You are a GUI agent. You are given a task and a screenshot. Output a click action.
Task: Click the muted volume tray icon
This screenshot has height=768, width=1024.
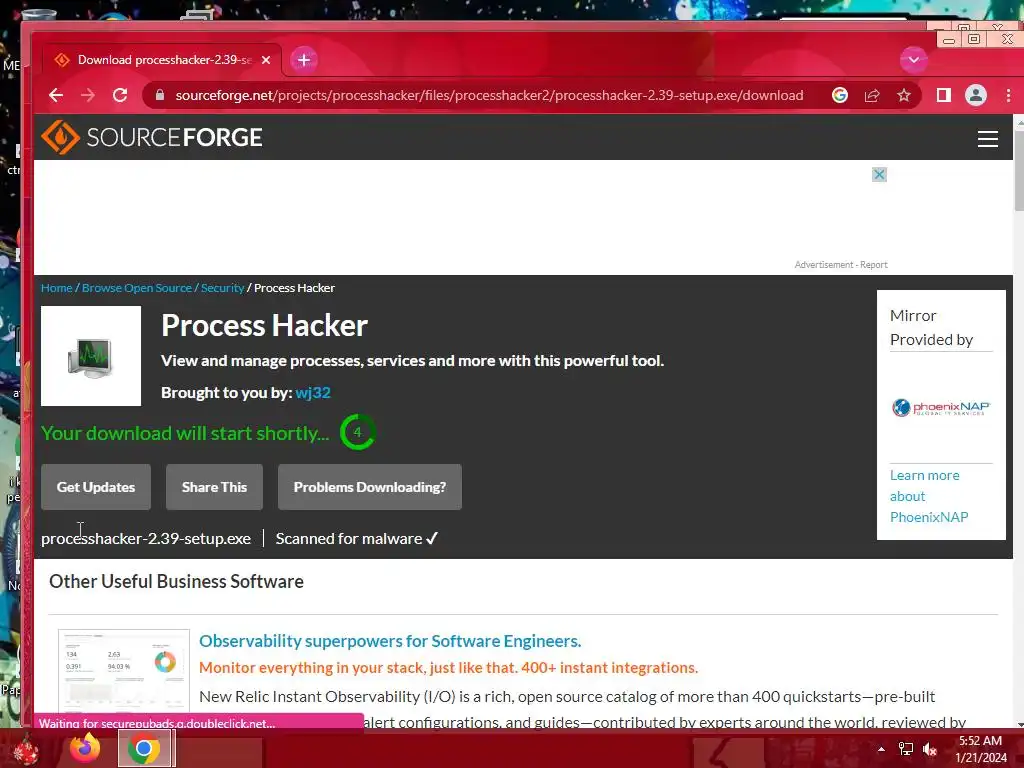point(930,749)
